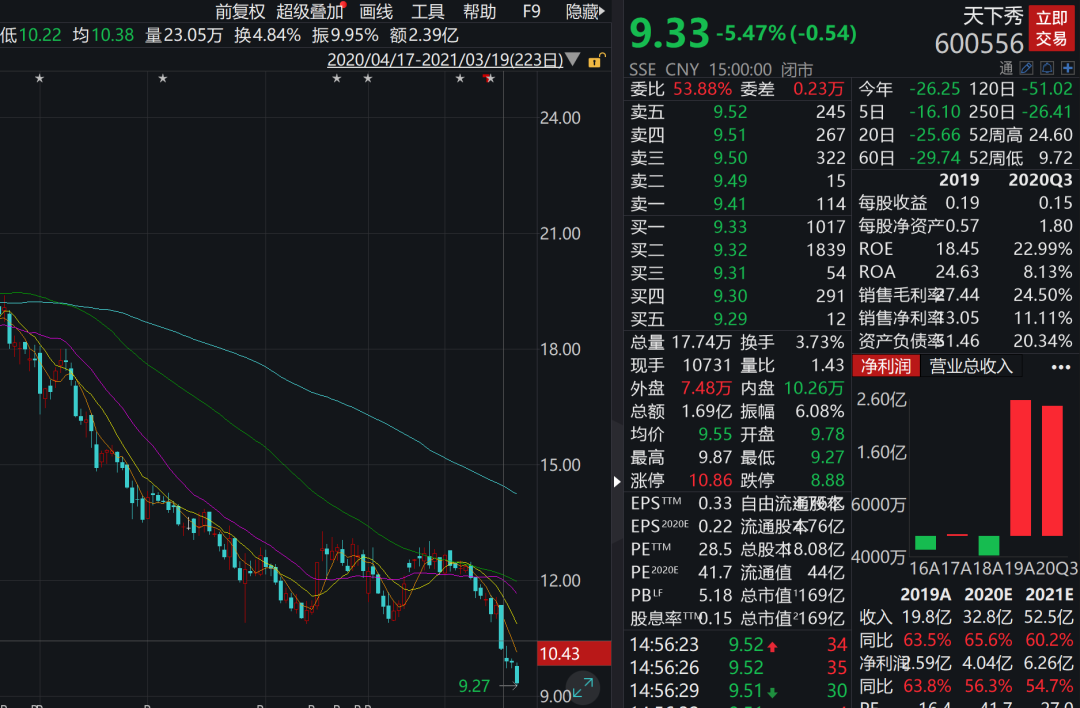Select the 营业总收入 tab

[x=971, y=366]
